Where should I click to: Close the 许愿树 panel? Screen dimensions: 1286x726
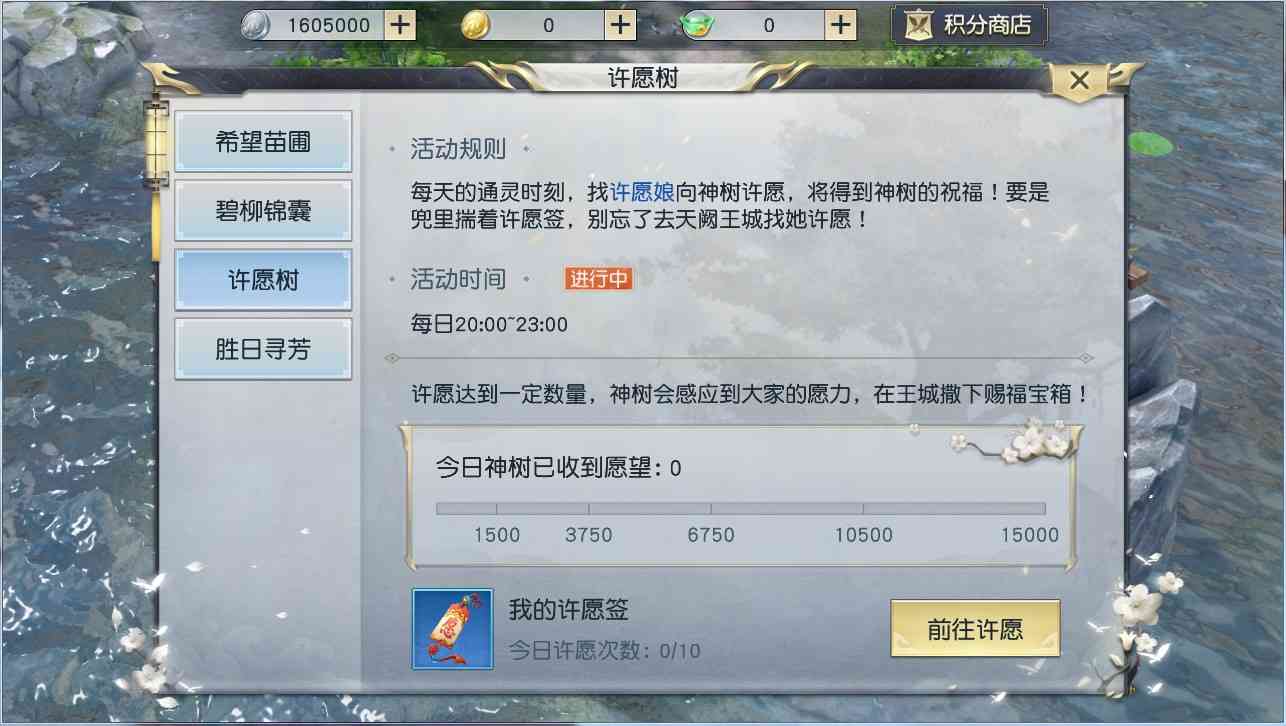click(1079, 81)
